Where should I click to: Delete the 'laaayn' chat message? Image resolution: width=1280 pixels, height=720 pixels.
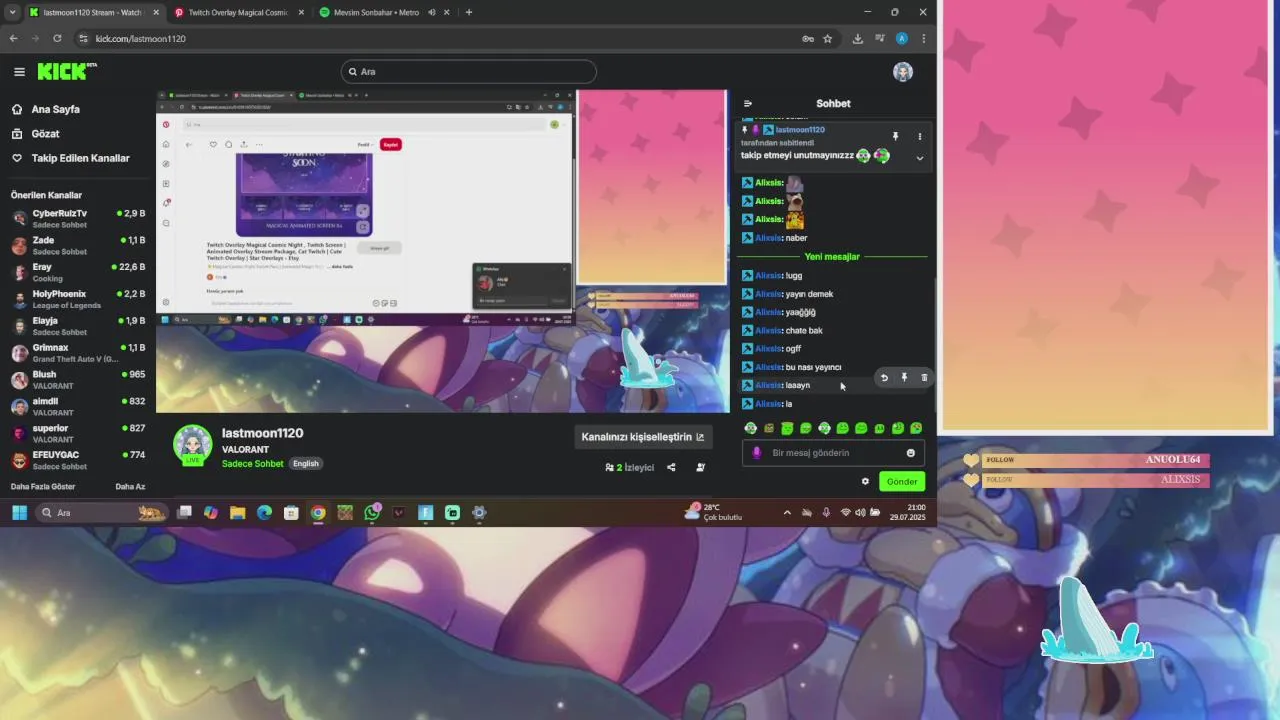click(x=924, y=378)
